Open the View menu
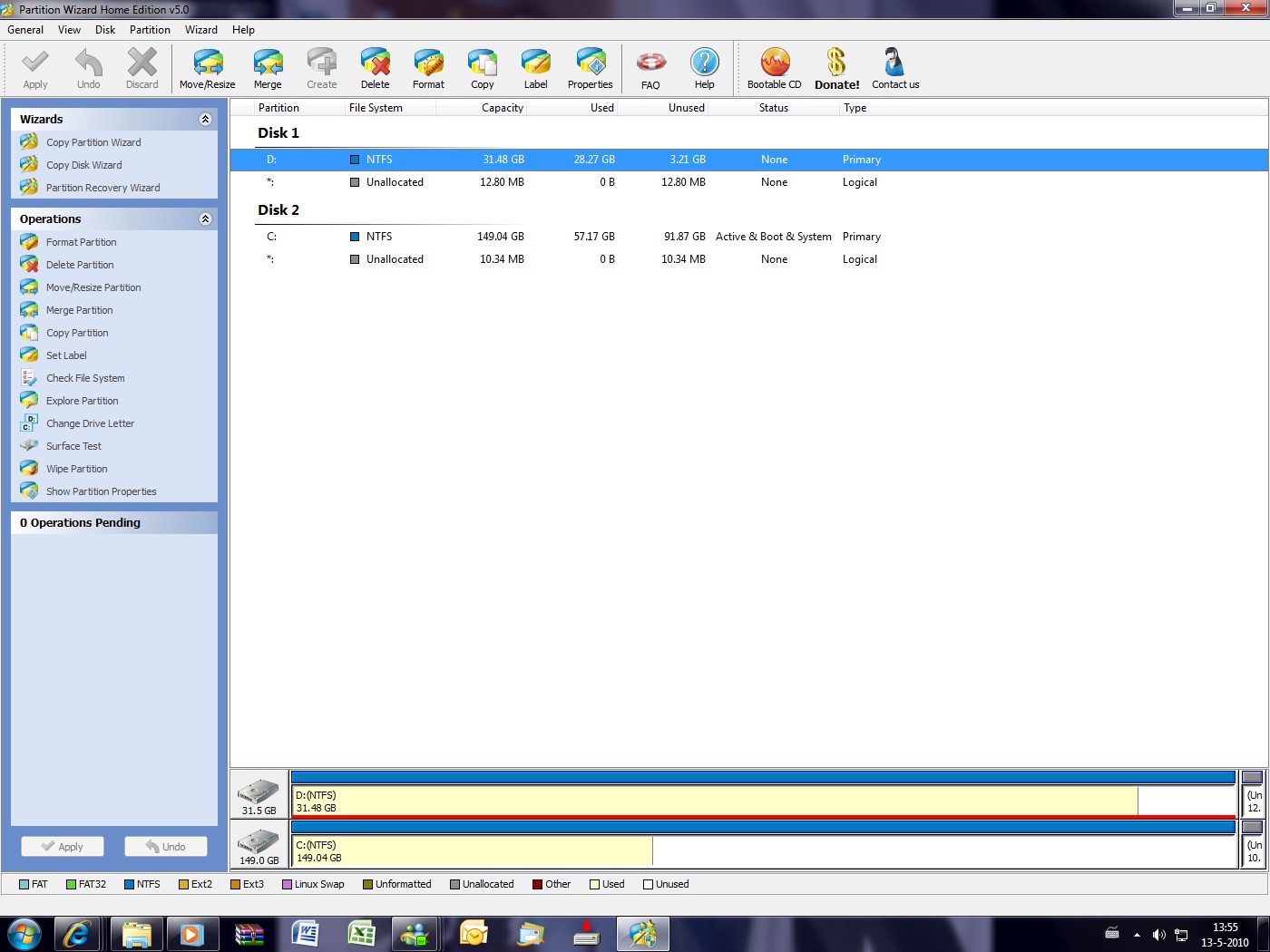Viewport: 1270px width, 952px height. pos(70,30)
